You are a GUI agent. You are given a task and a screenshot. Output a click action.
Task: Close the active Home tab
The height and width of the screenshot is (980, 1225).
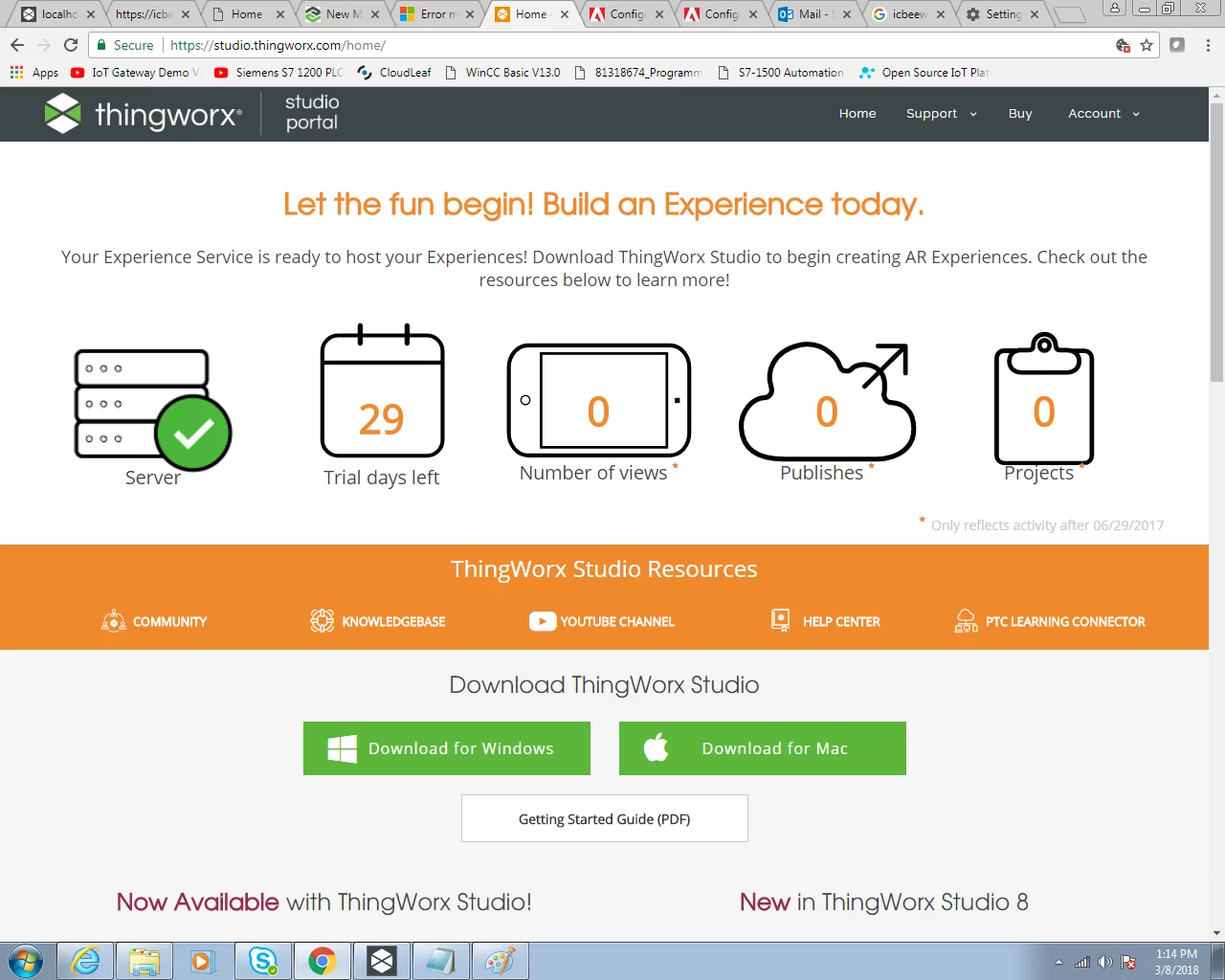(x=565, y=14)
